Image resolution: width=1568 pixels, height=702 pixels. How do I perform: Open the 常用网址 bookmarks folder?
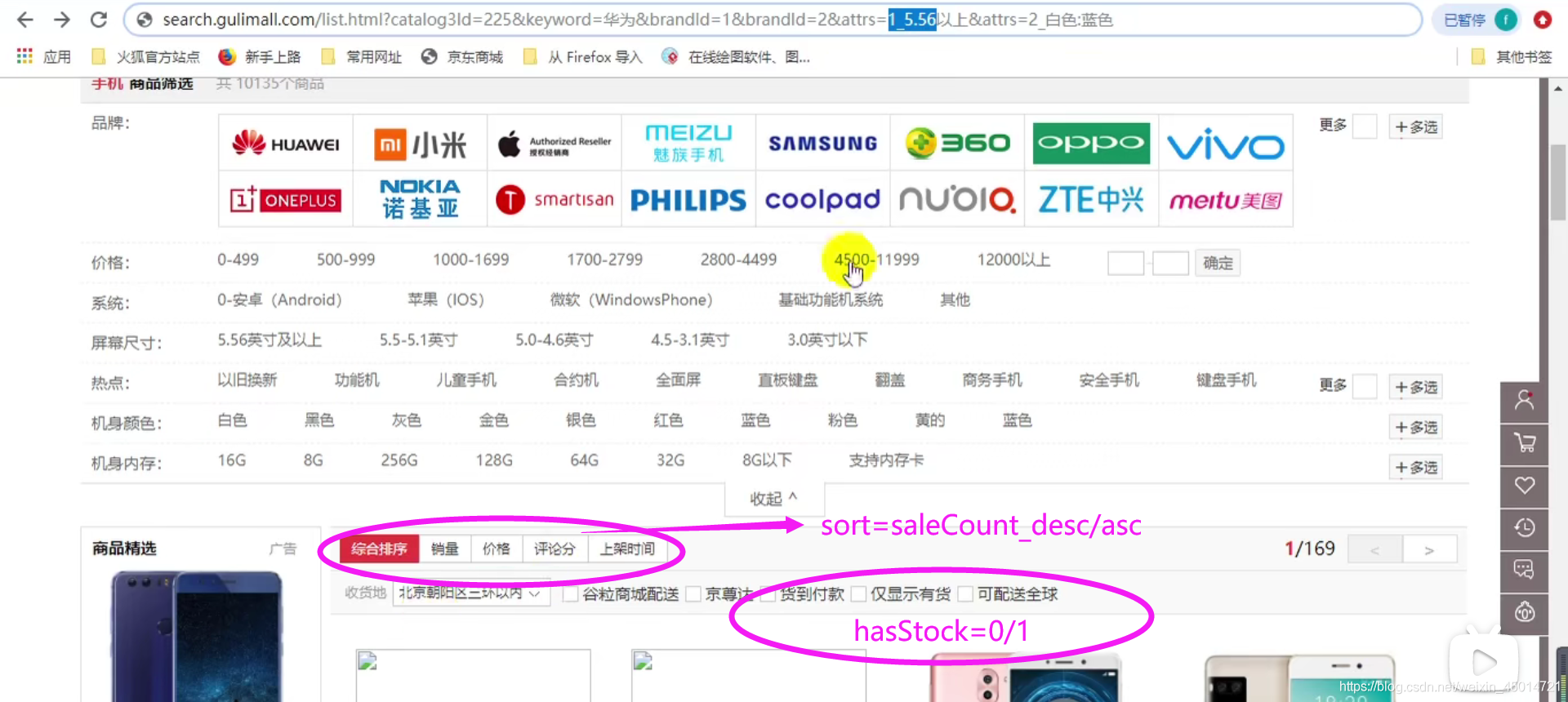[x=362, y=56]
